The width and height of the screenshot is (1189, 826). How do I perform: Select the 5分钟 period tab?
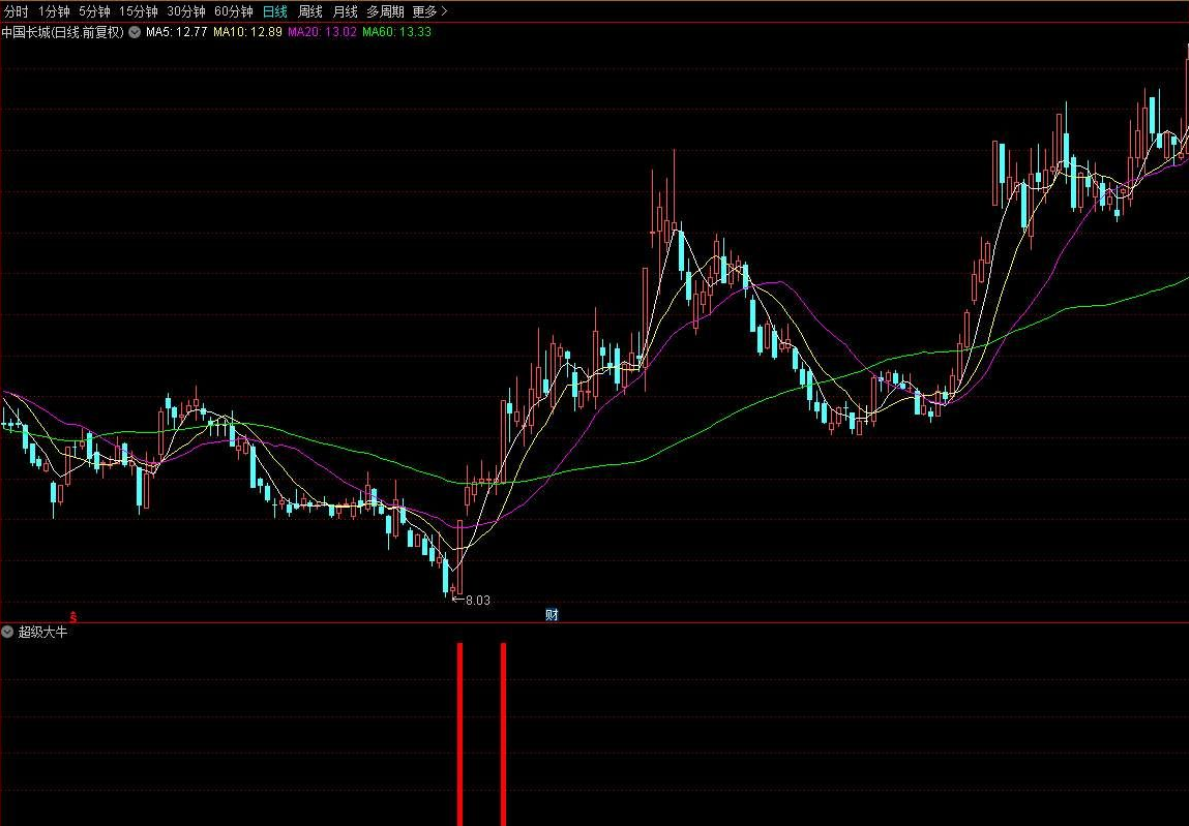94,11
